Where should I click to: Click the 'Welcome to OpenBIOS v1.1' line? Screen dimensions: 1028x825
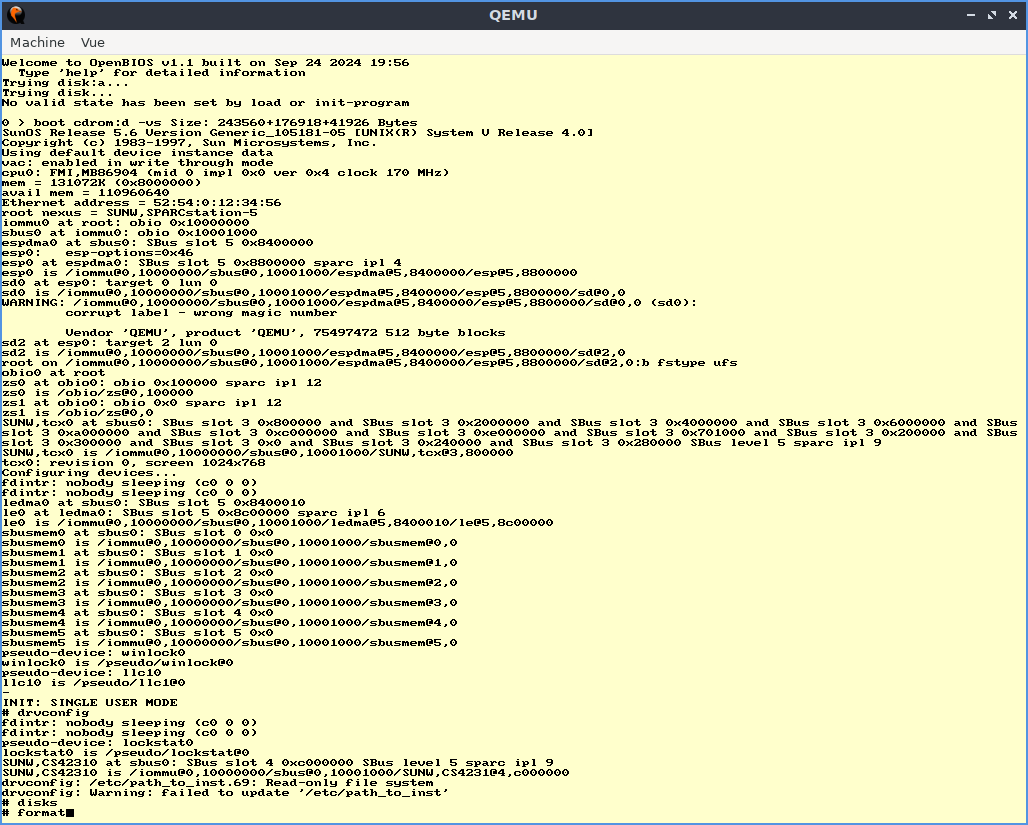[x=205, y=62]
